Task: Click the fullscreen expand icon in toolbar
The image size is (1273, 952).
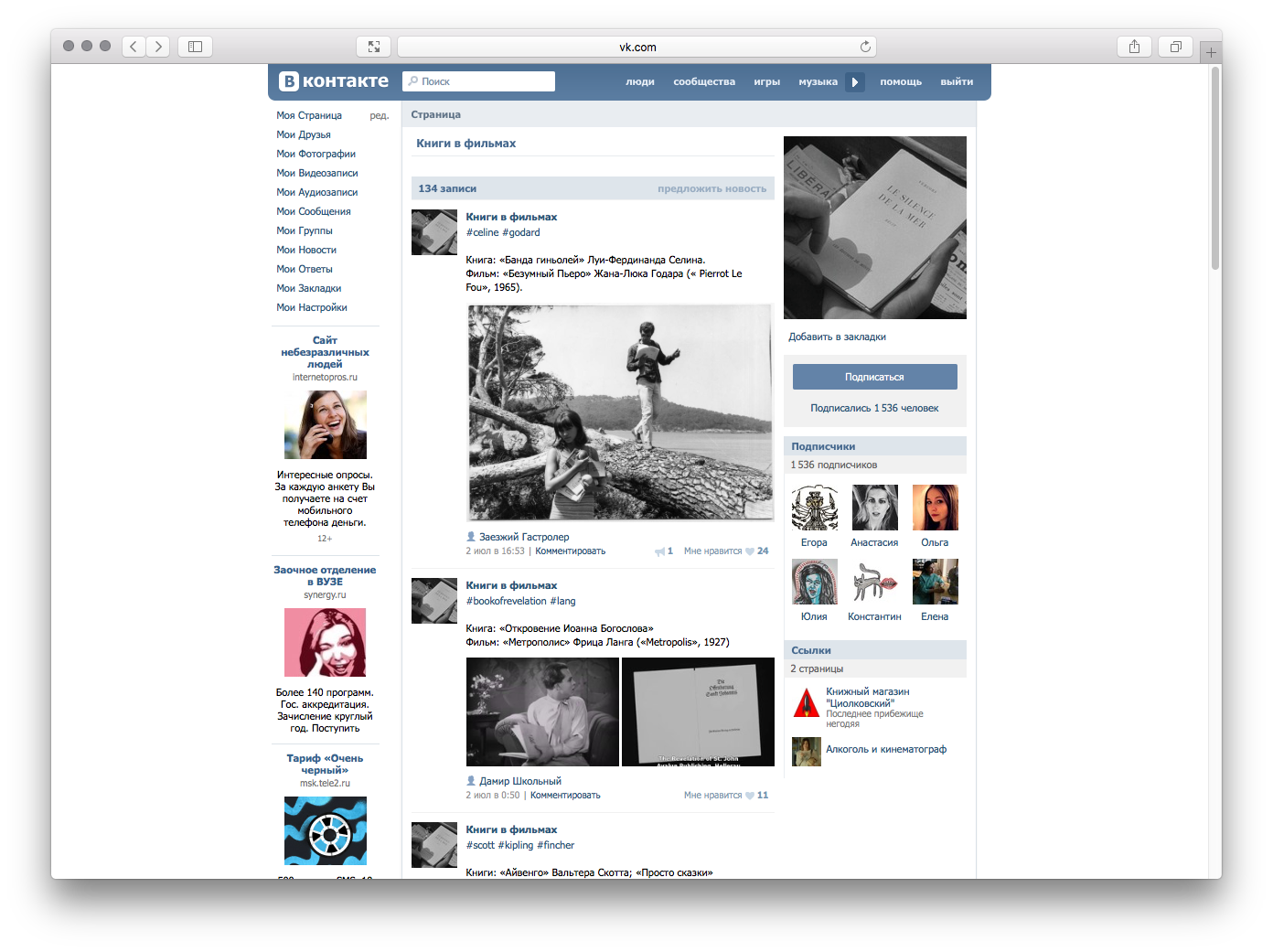Action: tap(374, 47)
